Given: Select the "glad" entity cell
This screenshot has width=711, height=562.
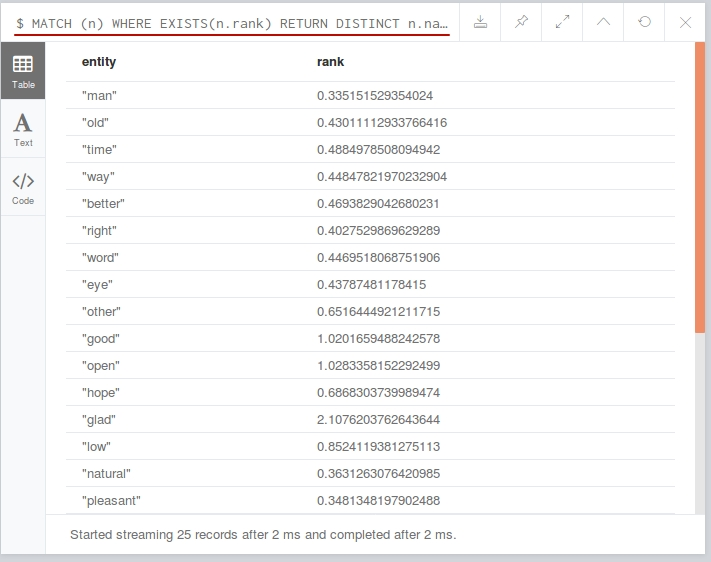Looking at the screenshot, I should [99, 420].
